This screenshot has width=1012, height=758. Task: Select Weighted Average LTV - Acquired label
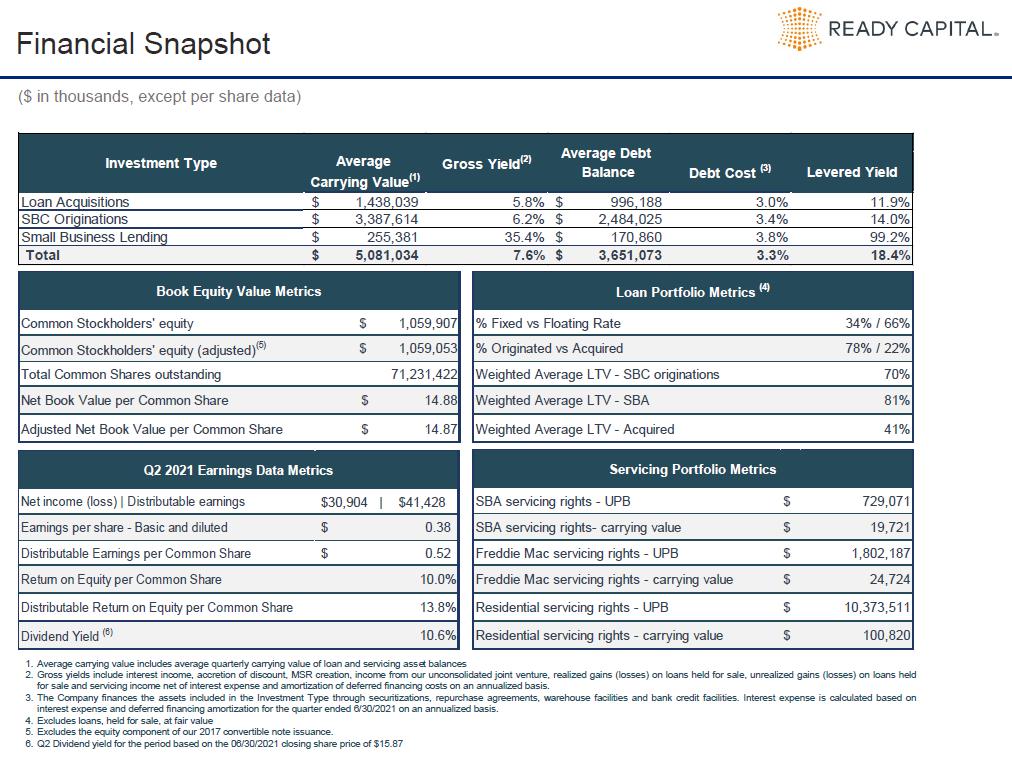(x=574, y=429)
